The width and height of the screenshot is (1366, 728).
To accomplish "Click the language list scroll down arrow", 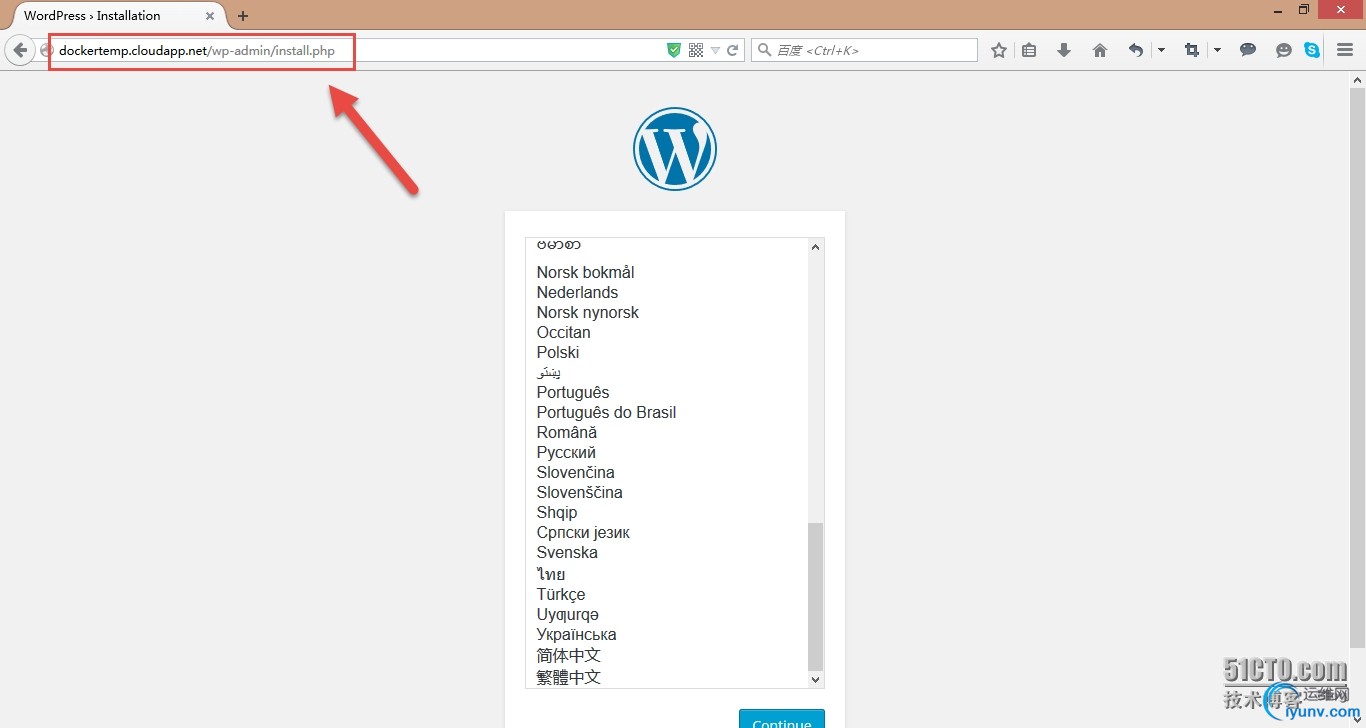I will (815, 679).
